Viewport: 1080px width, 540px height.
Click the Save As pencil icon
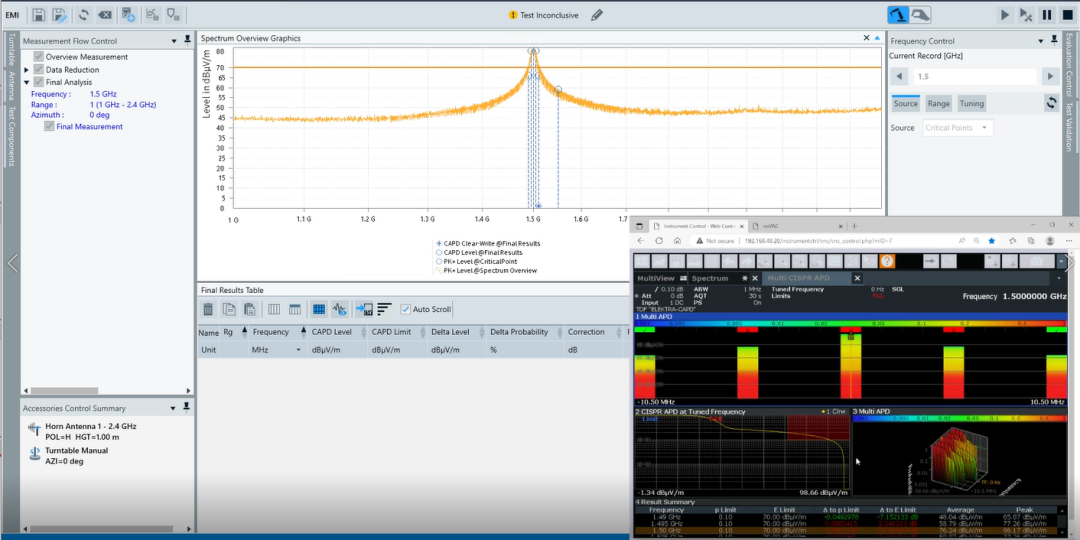pos(60,14)
